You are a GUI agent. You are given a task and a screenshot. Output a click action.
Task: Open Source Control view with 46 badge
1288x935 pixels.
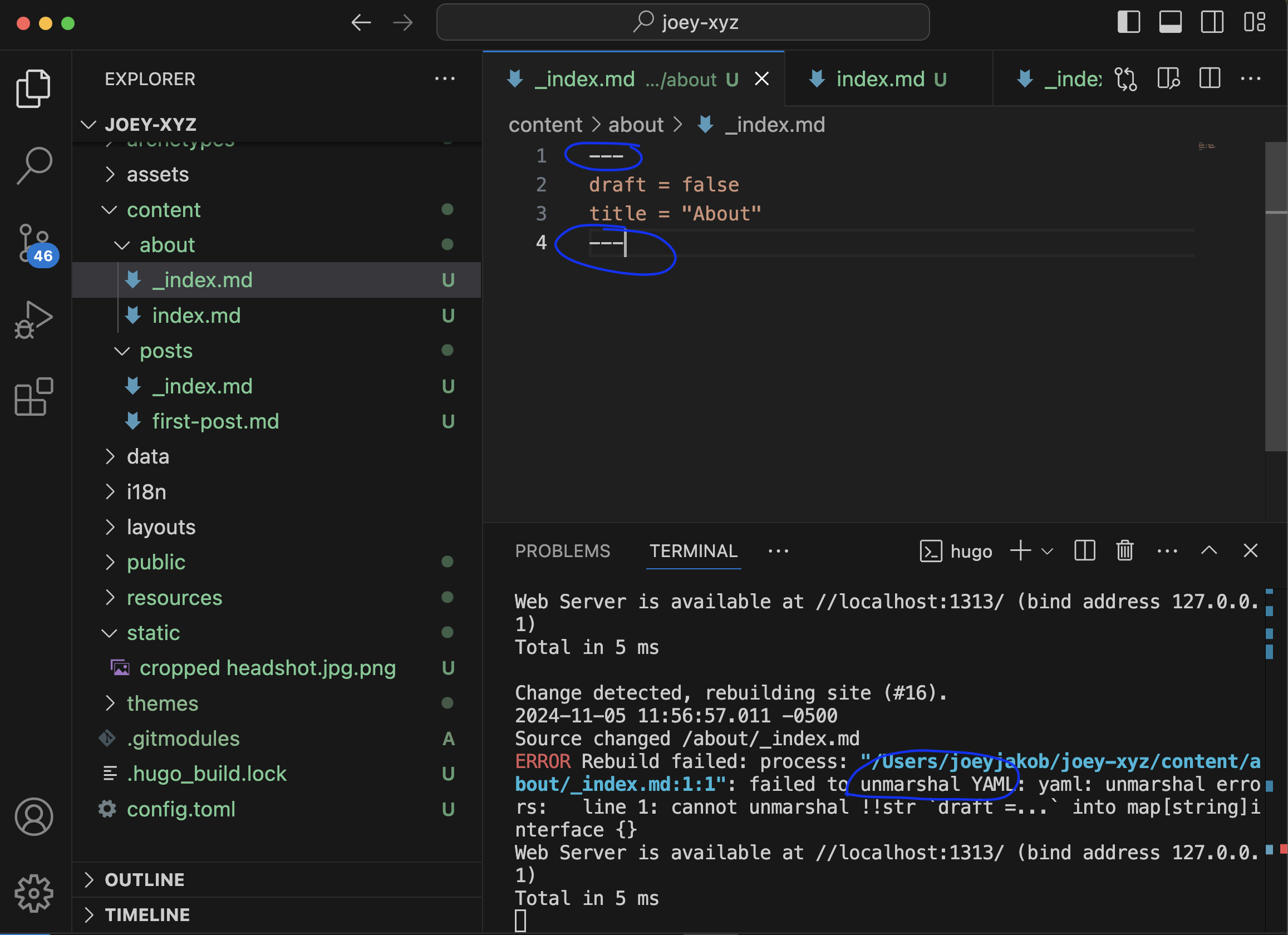point(34,243)
